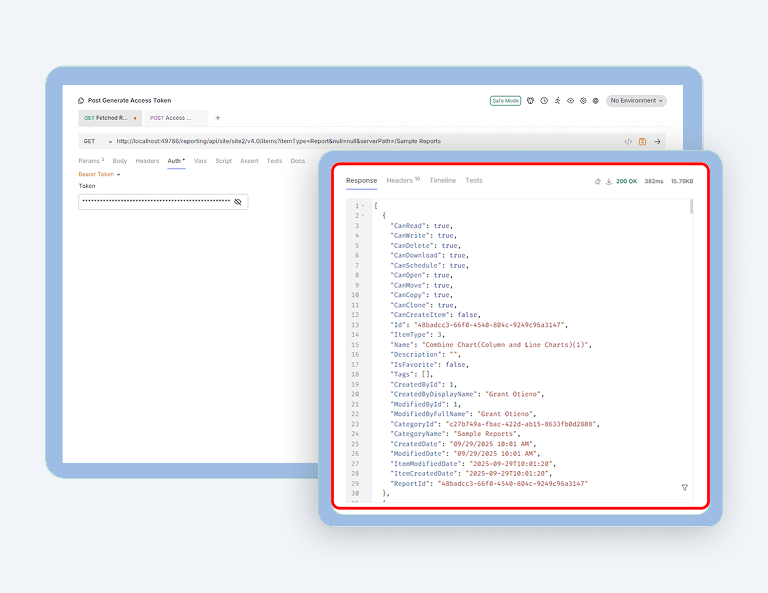This screenshot has height=593, width=768.
Task: Click the "CanSchedule": true line
Action: pyautogui.click(x=430, y=266)
